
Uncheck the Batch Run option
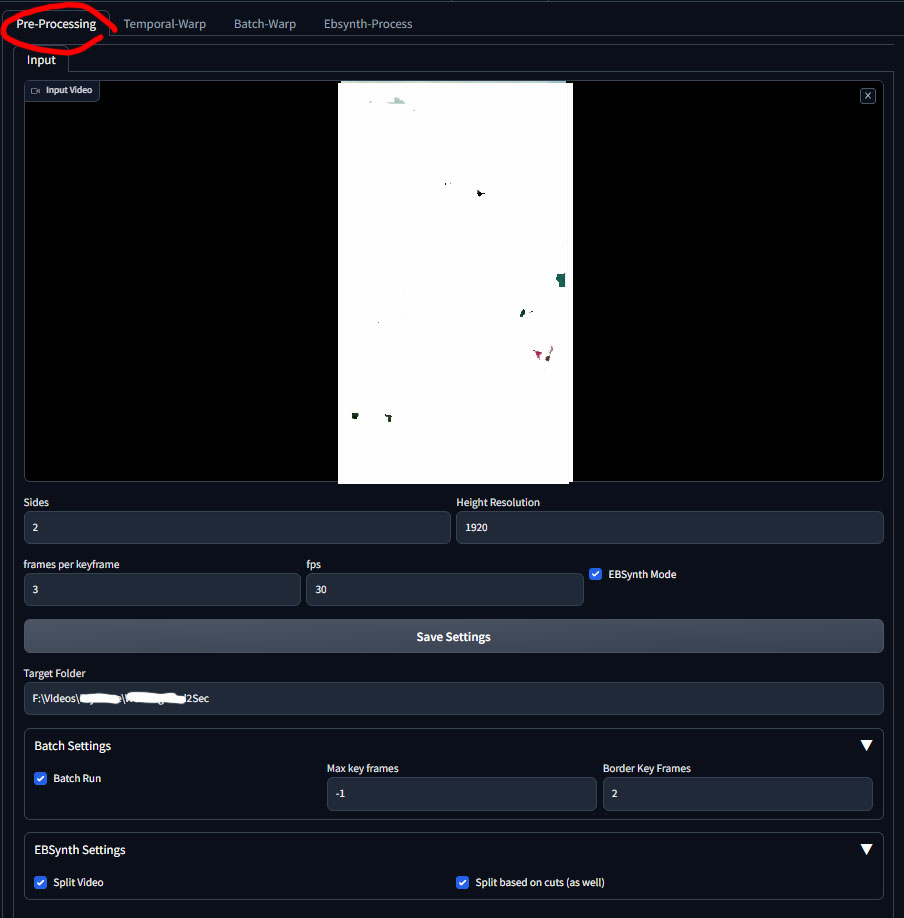[40, 778]
